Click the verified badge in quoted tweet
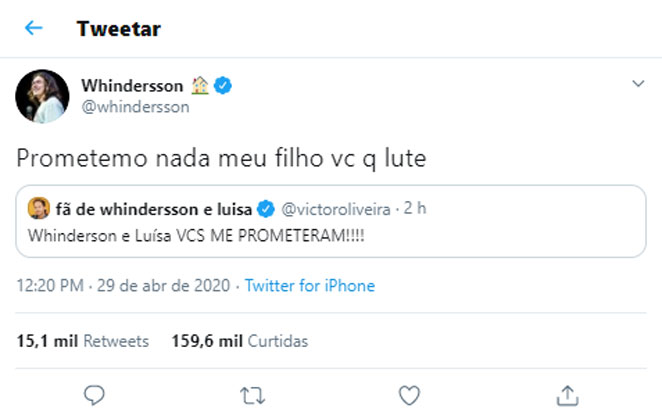This screenshot has width=662, height=419. click(x=267, y=209)
